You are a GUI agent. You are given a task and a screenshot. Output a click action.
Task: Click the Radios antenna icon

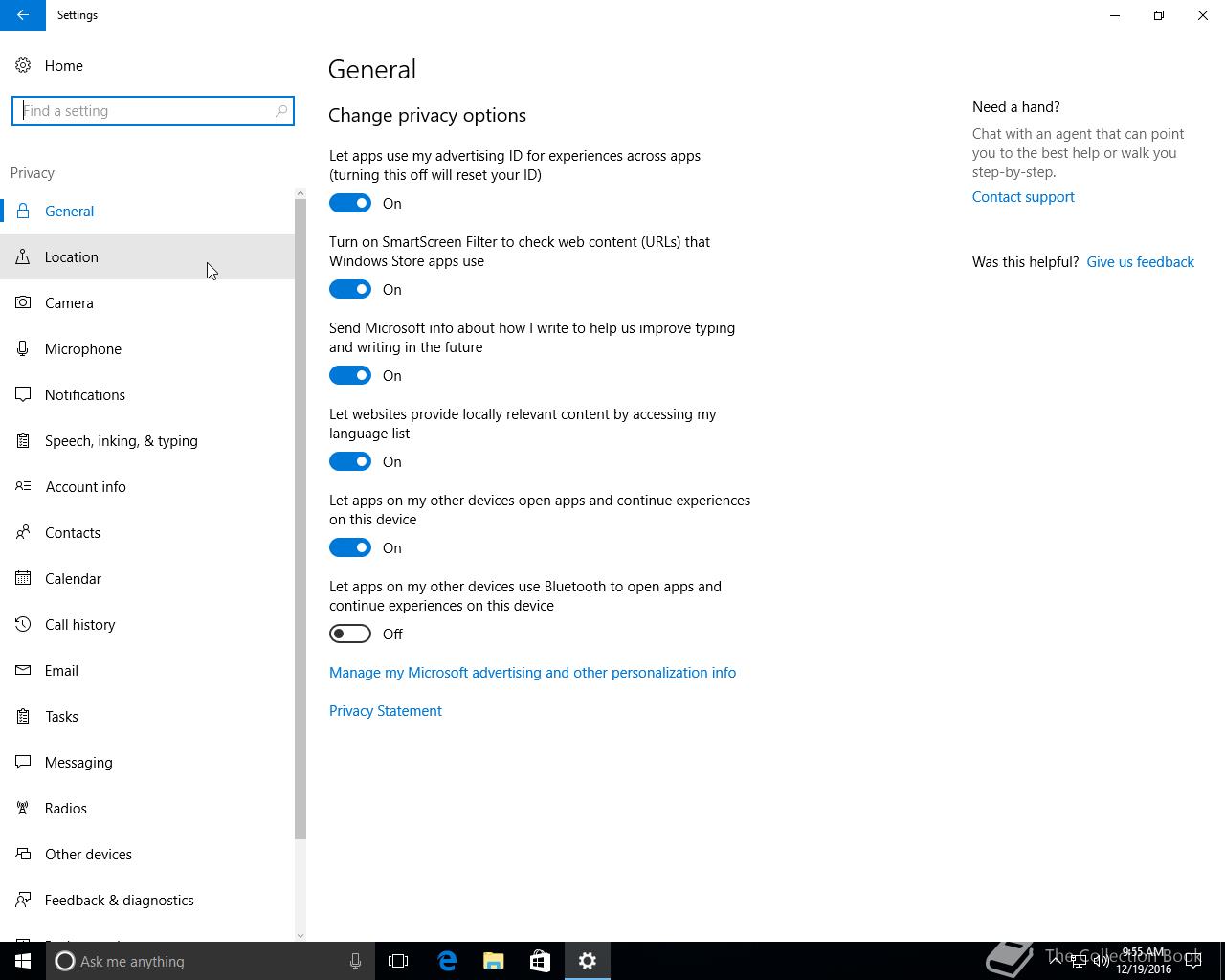pyautogui.click(x=23, y=808)
